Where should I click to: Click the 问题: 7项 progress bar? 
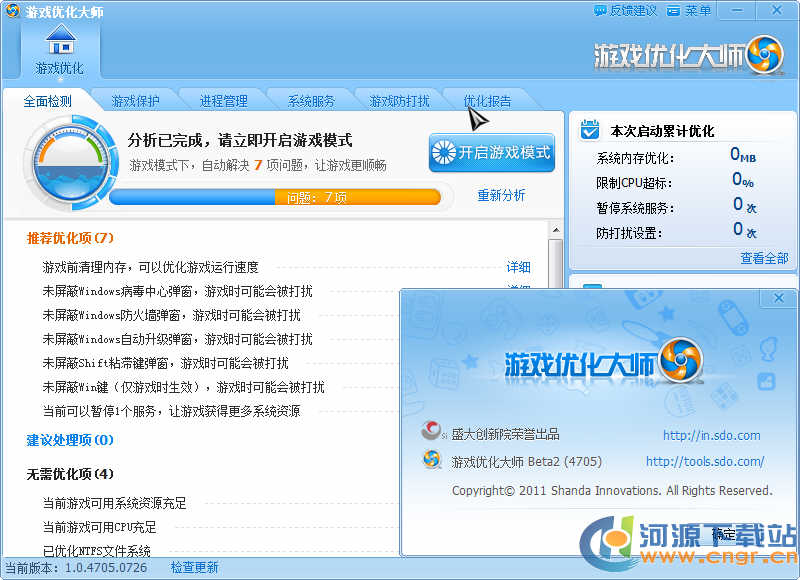coord(275,197)
